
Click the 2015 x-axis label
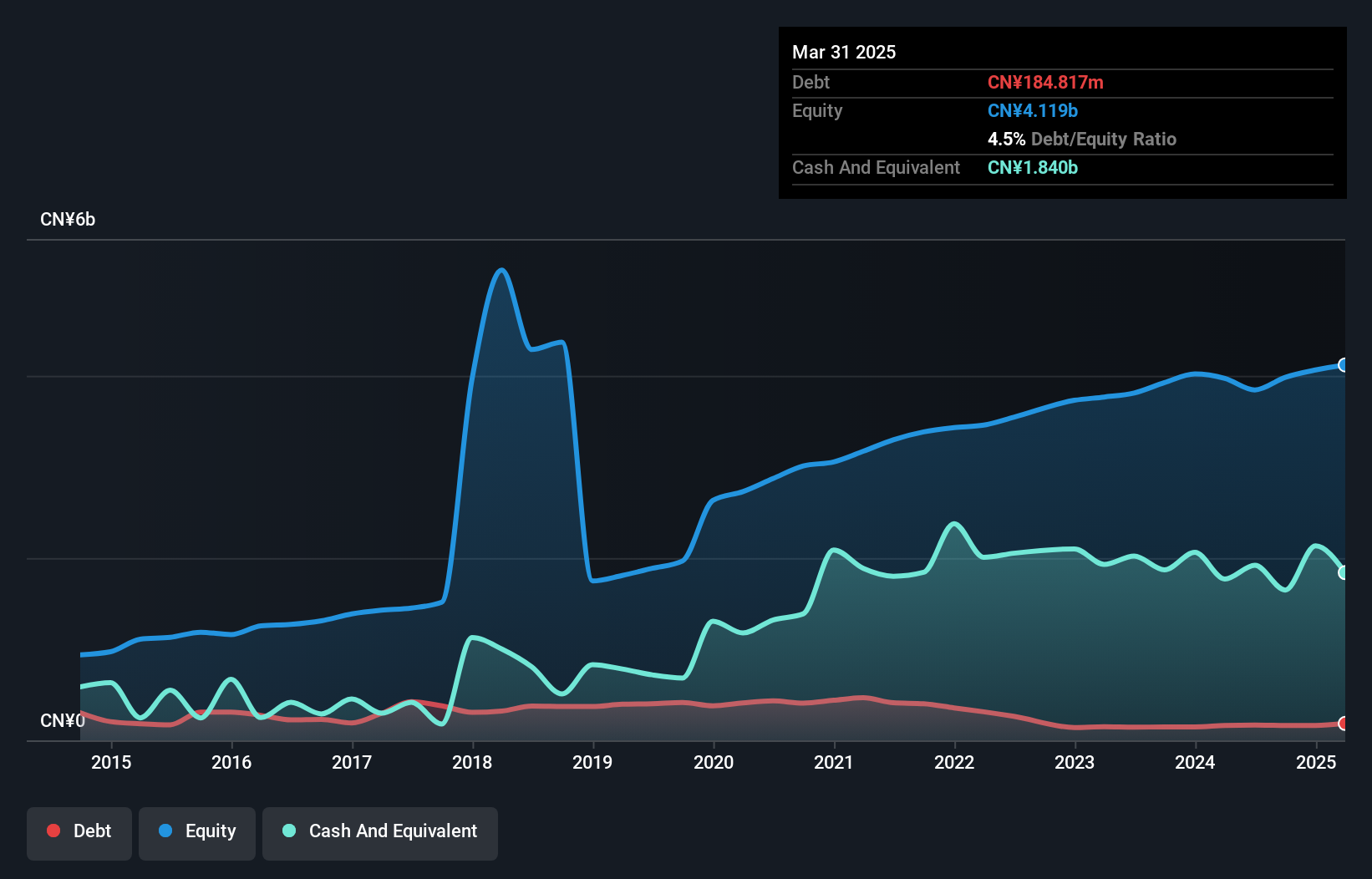click(x=111, y=762)
